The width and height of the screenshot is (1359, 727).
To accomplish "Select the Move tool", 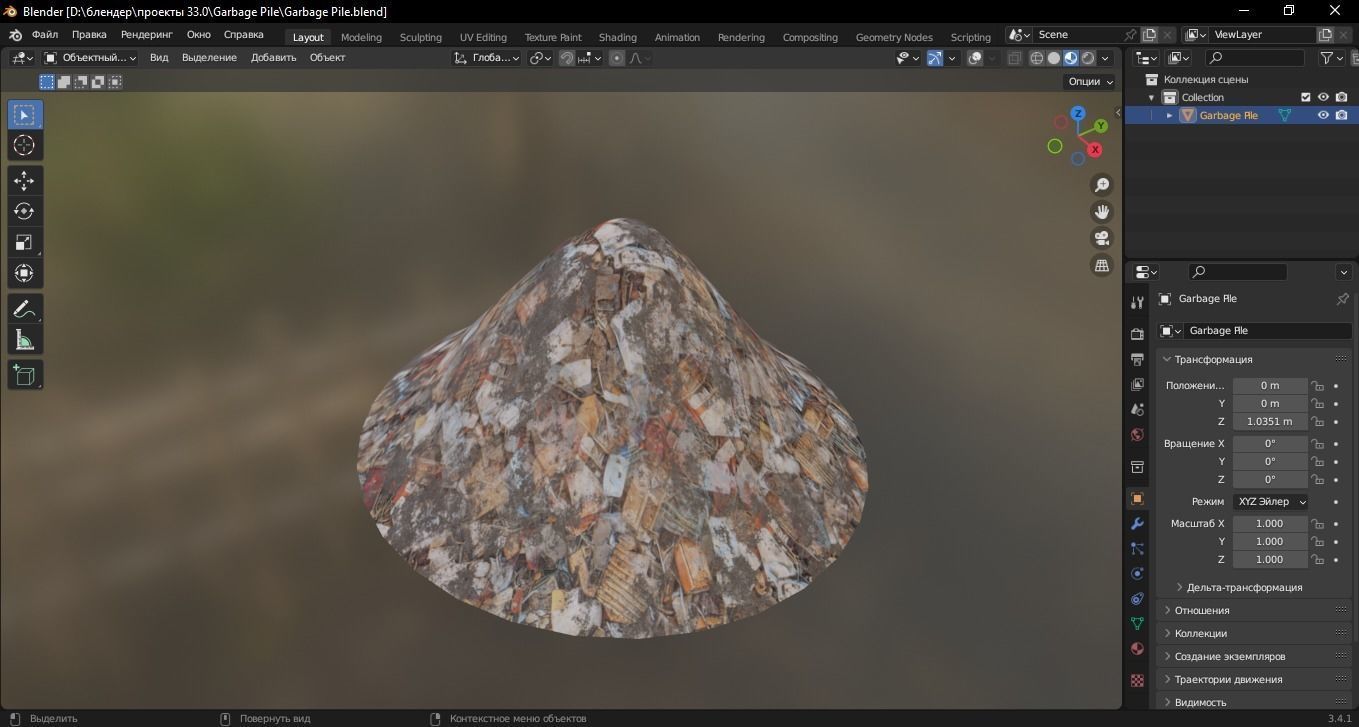I will (x=25, y=180).
